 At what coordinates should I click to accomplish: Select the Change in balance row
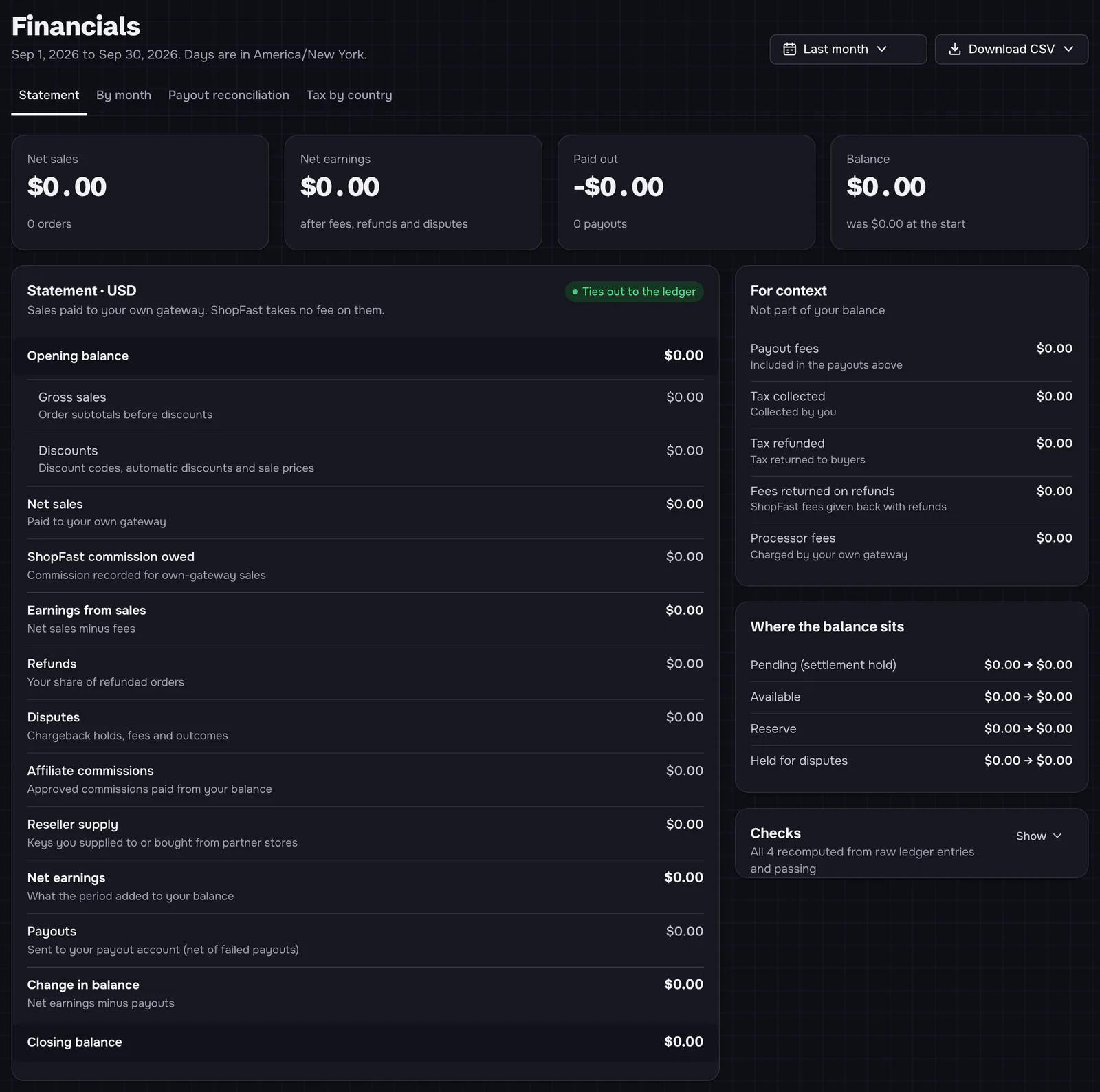tap(365, 994)
